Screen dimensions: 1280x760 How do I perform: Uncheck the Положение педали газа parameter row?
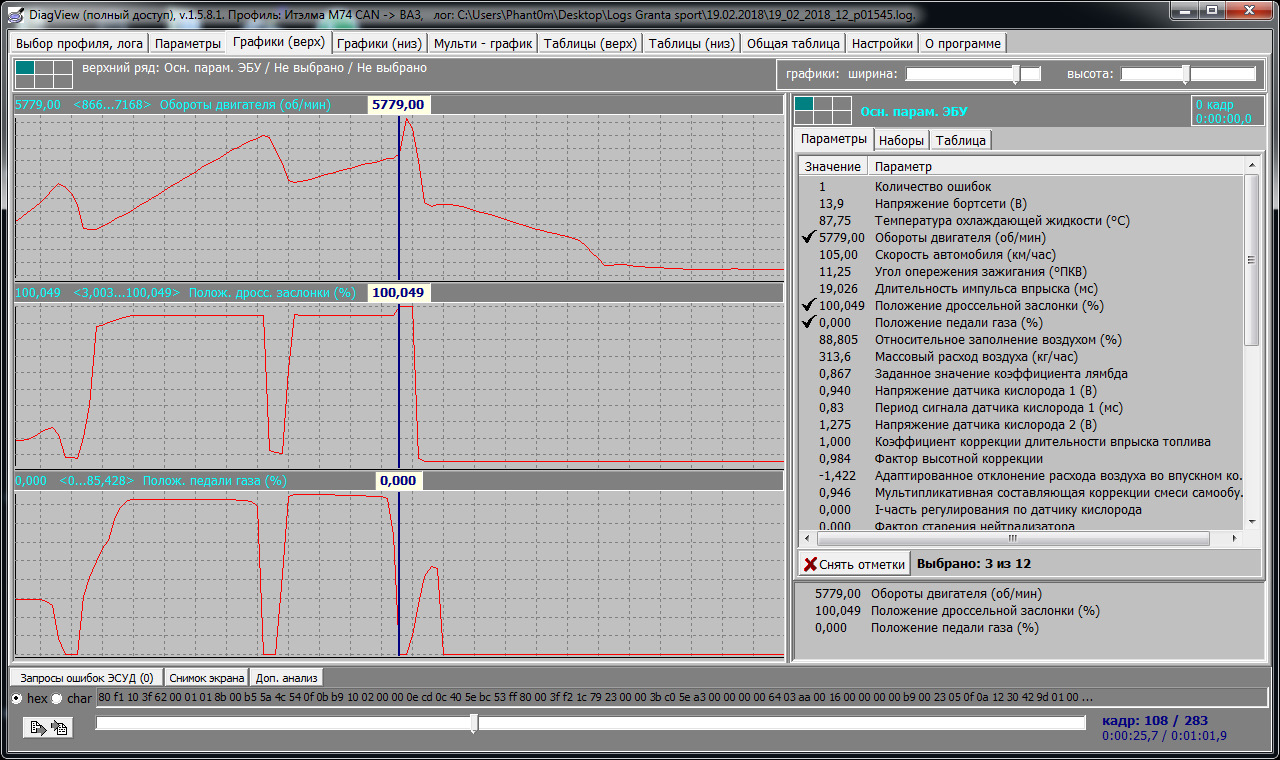pyautogui.click(x=1021, y=323)
